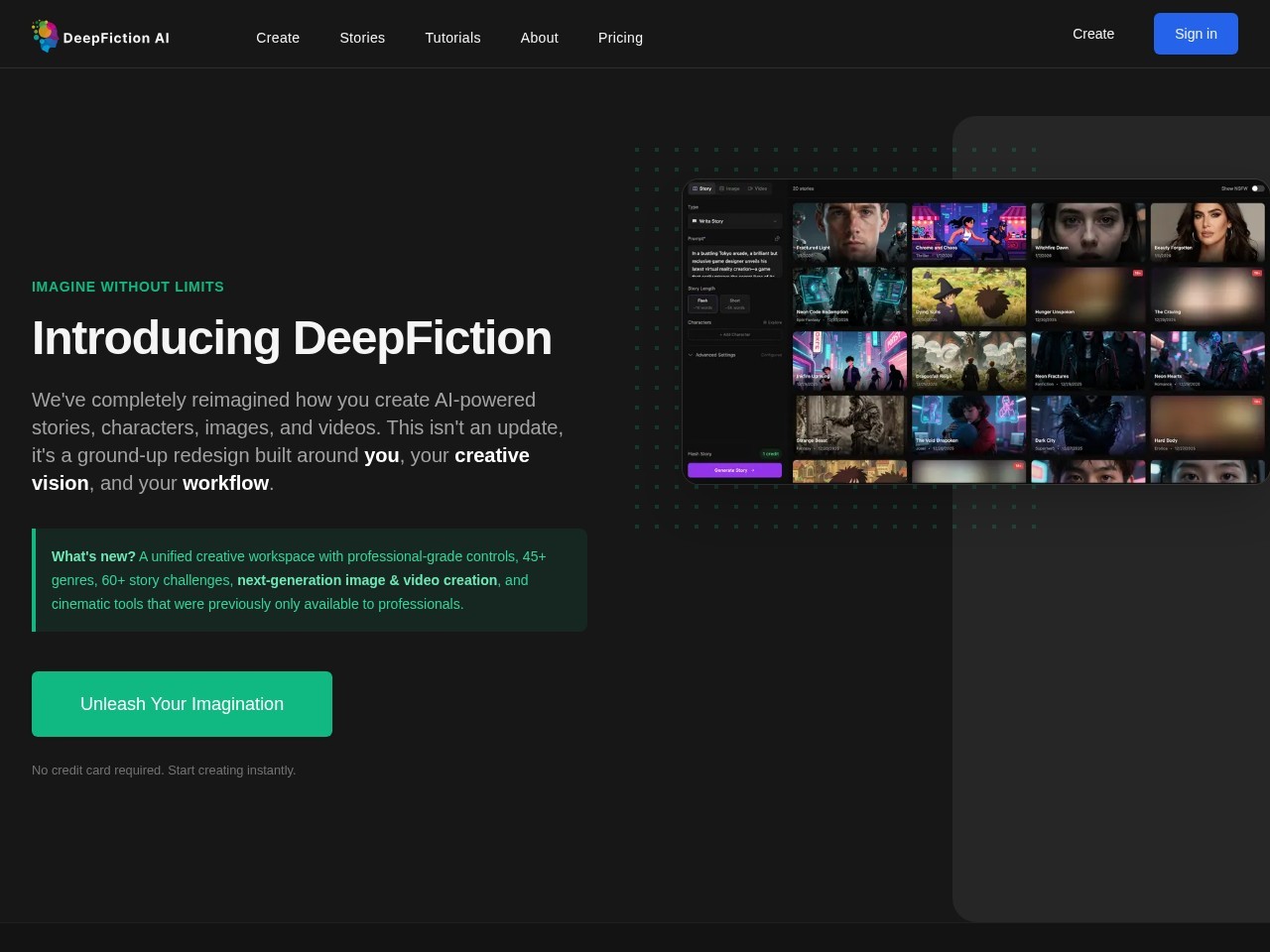Open the Dying Suns story thumbnail
Image resolution: width=1270 pixels, height=952 pixels.
click(x=969, y=297)
